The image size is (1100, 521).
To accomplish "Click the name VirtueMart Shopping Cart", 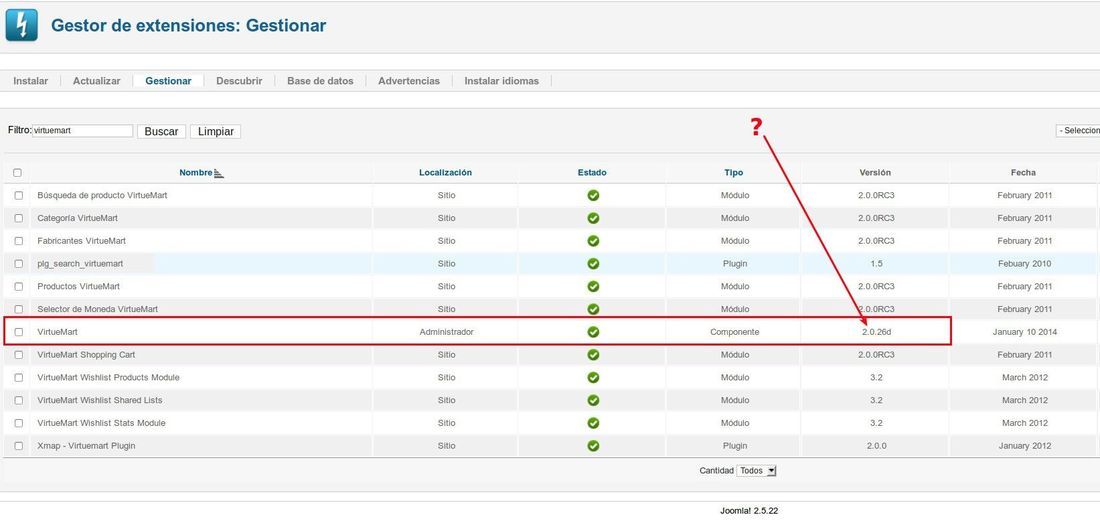I will point(86,355).
